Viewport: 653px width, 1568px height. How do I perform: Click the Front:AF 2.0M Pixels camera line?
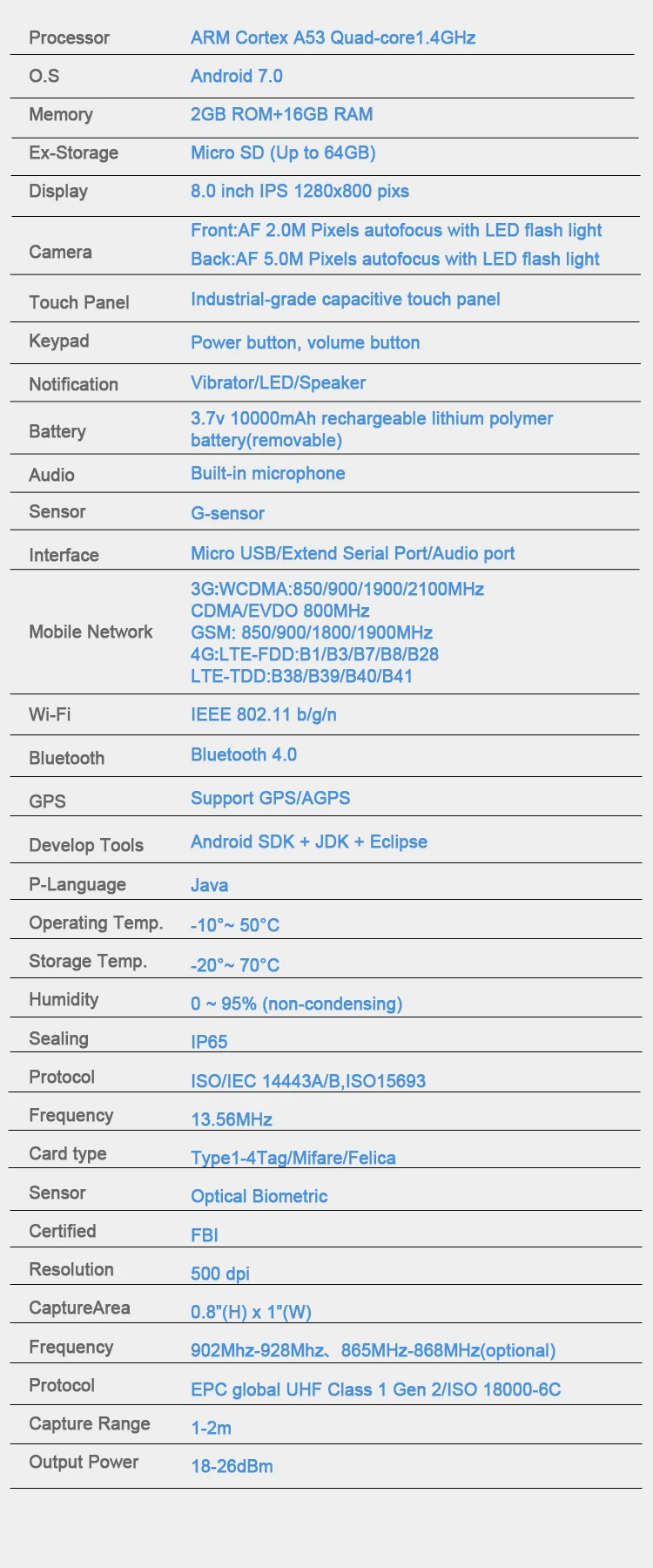(x=396, y=230)
